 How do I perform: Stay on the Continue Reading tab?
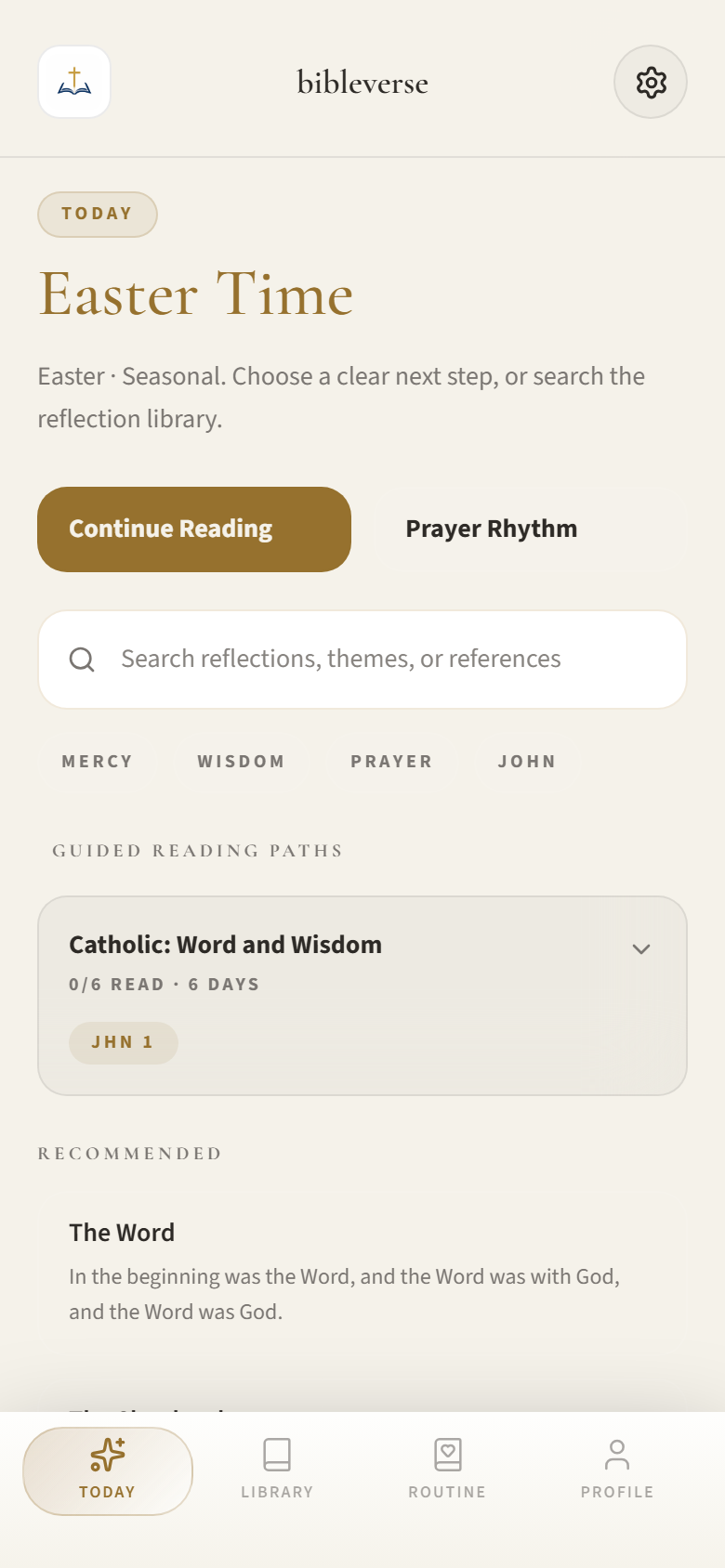193,529
